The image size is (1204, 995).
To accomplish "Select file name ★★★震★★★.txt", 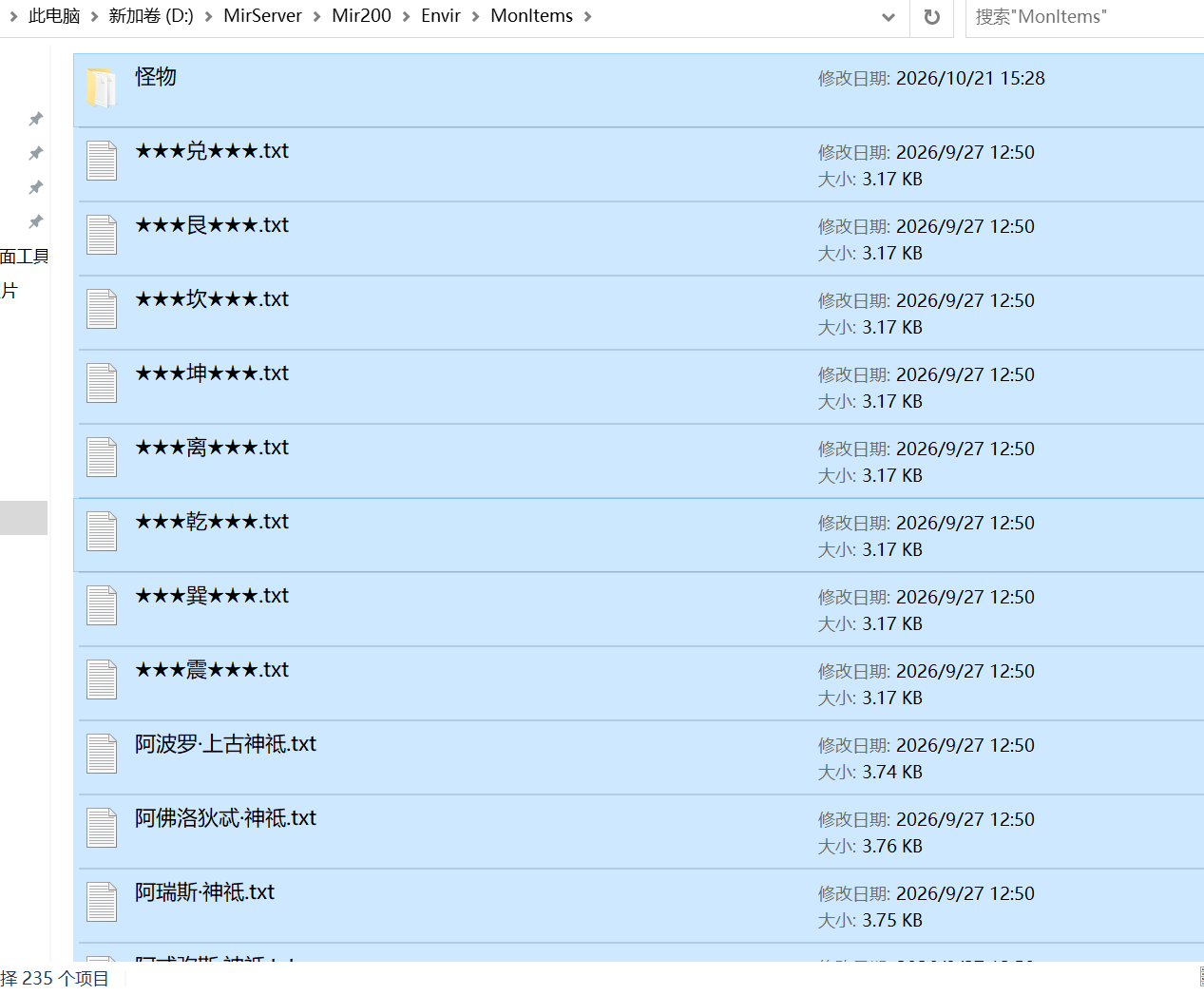I will pyautogui.click(x=212, y=670).
